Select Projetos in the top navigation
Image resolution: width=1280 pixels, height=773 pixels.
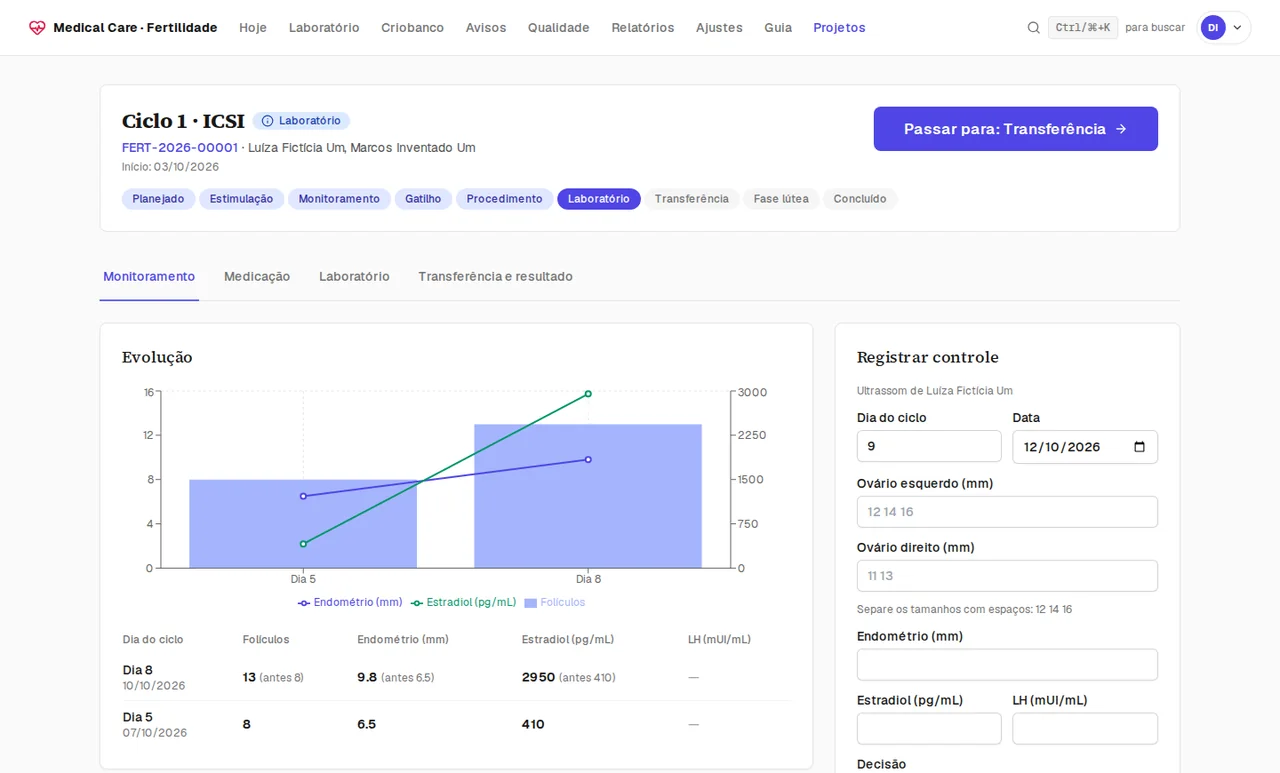(x=840, y=28)
